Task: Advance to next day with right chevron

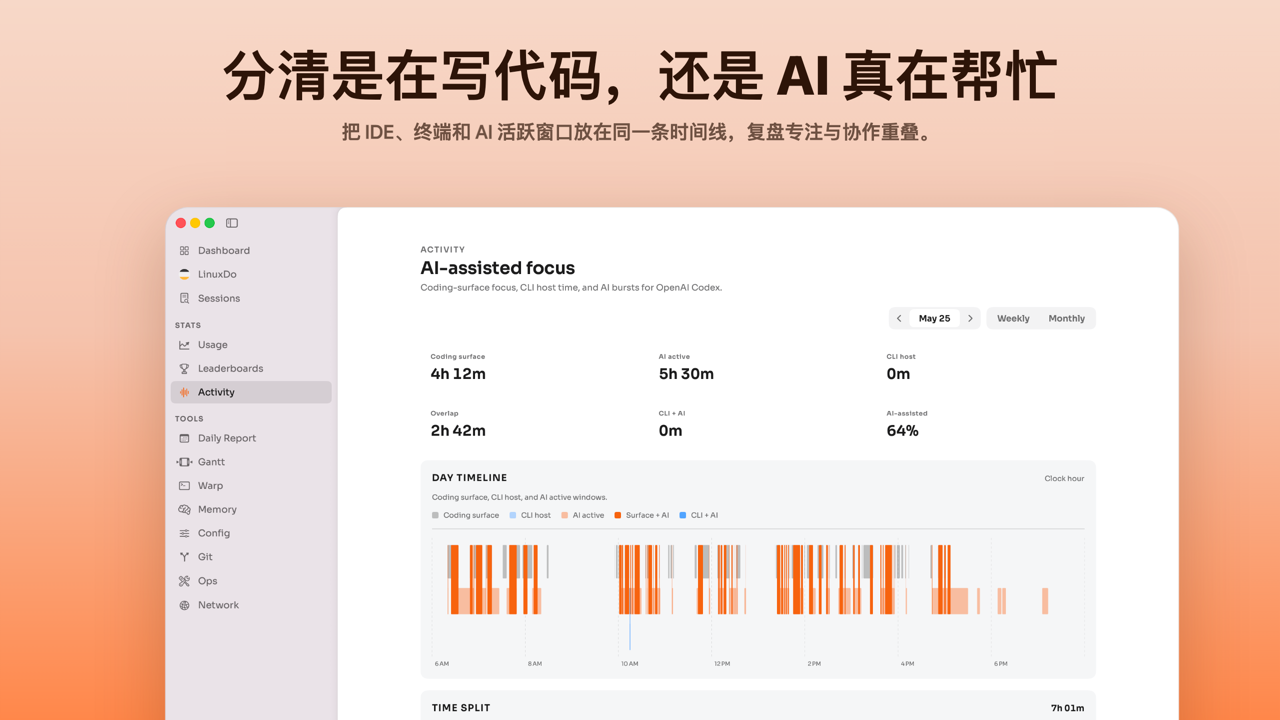Action: pos(970,318)
